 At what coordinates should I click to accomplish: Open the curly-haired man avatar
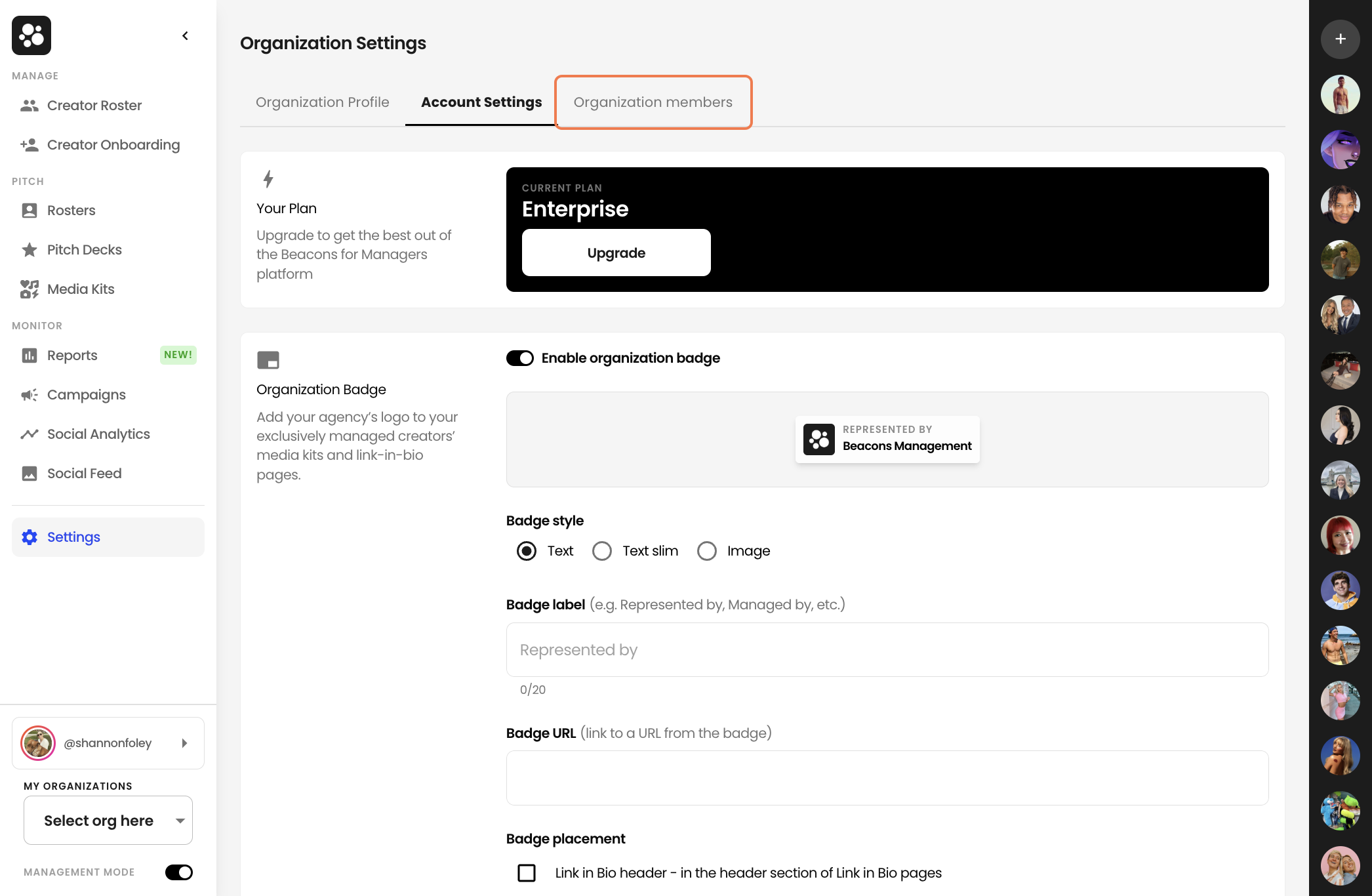[1341, 205]
